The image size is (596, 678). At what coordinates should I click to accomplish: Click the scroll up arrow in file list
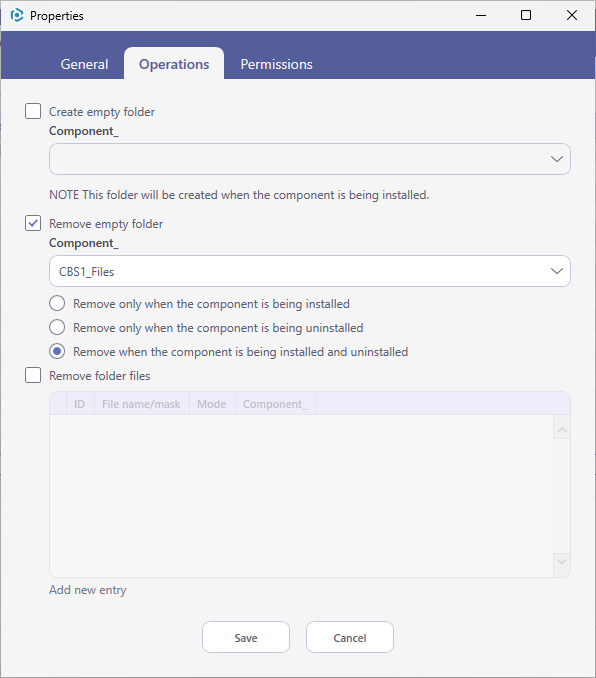point(562,430)
